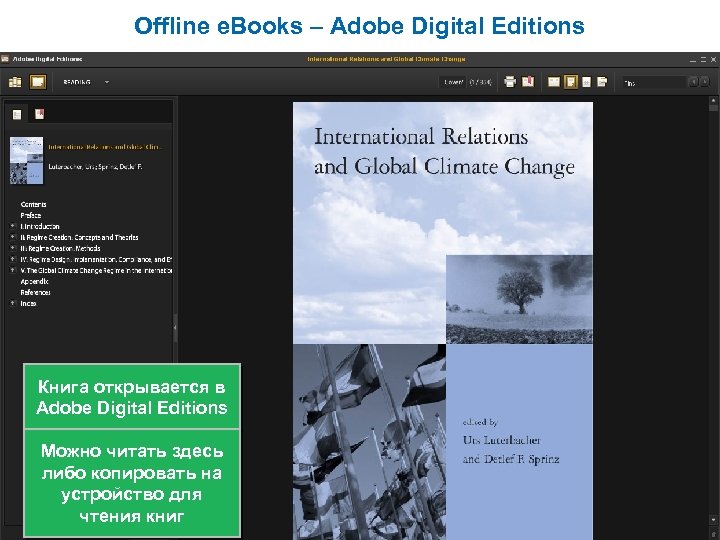Image resolution: width=720 pixels, height=540 pixels.
Task: Click the vertical scrollbar down arrow
Action: (x=713, y=519)
